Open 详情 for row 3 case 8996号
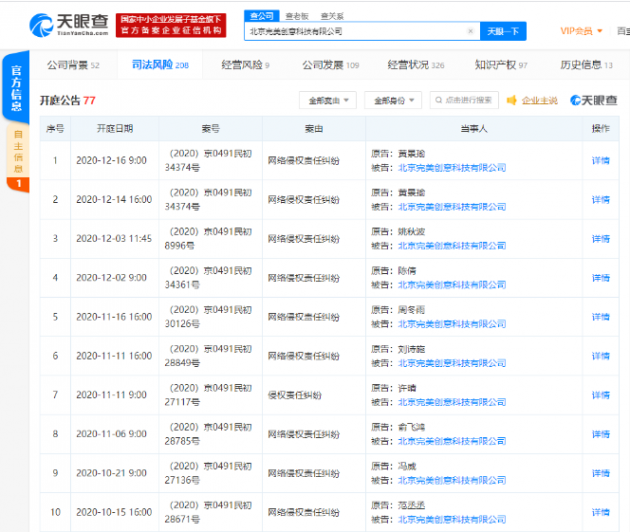The image size is (630, 532). coord(601,239)
